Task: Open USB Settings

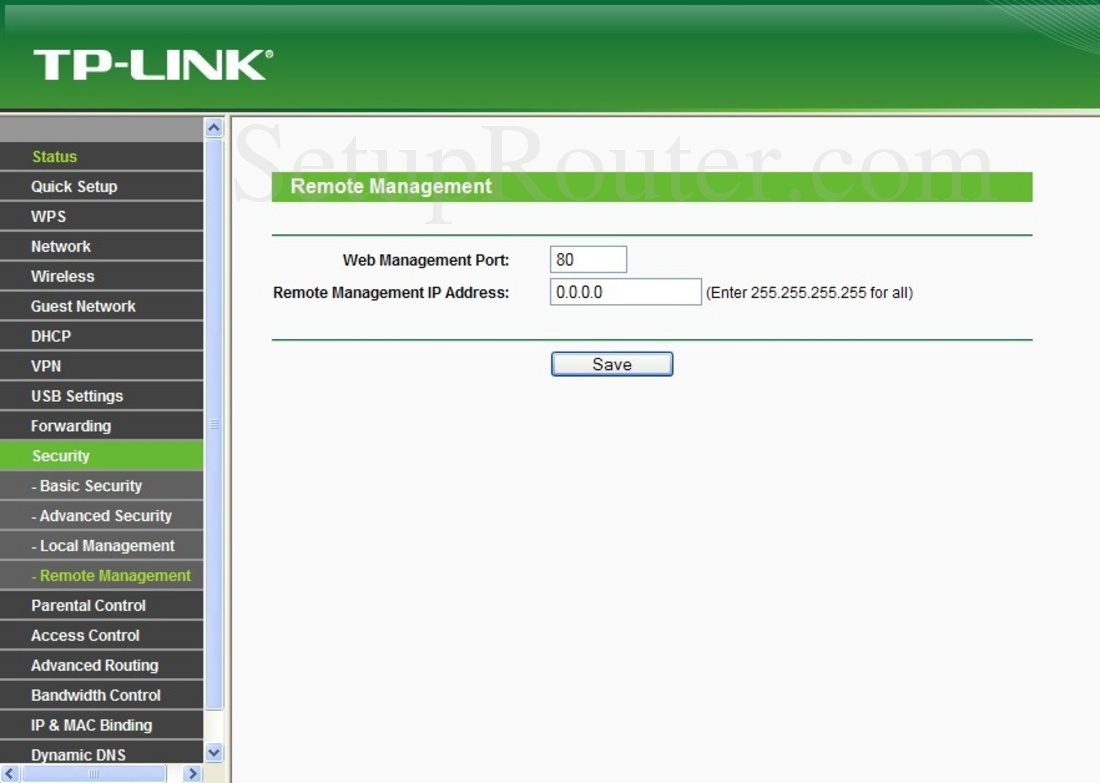Action: tap(102, 396)
